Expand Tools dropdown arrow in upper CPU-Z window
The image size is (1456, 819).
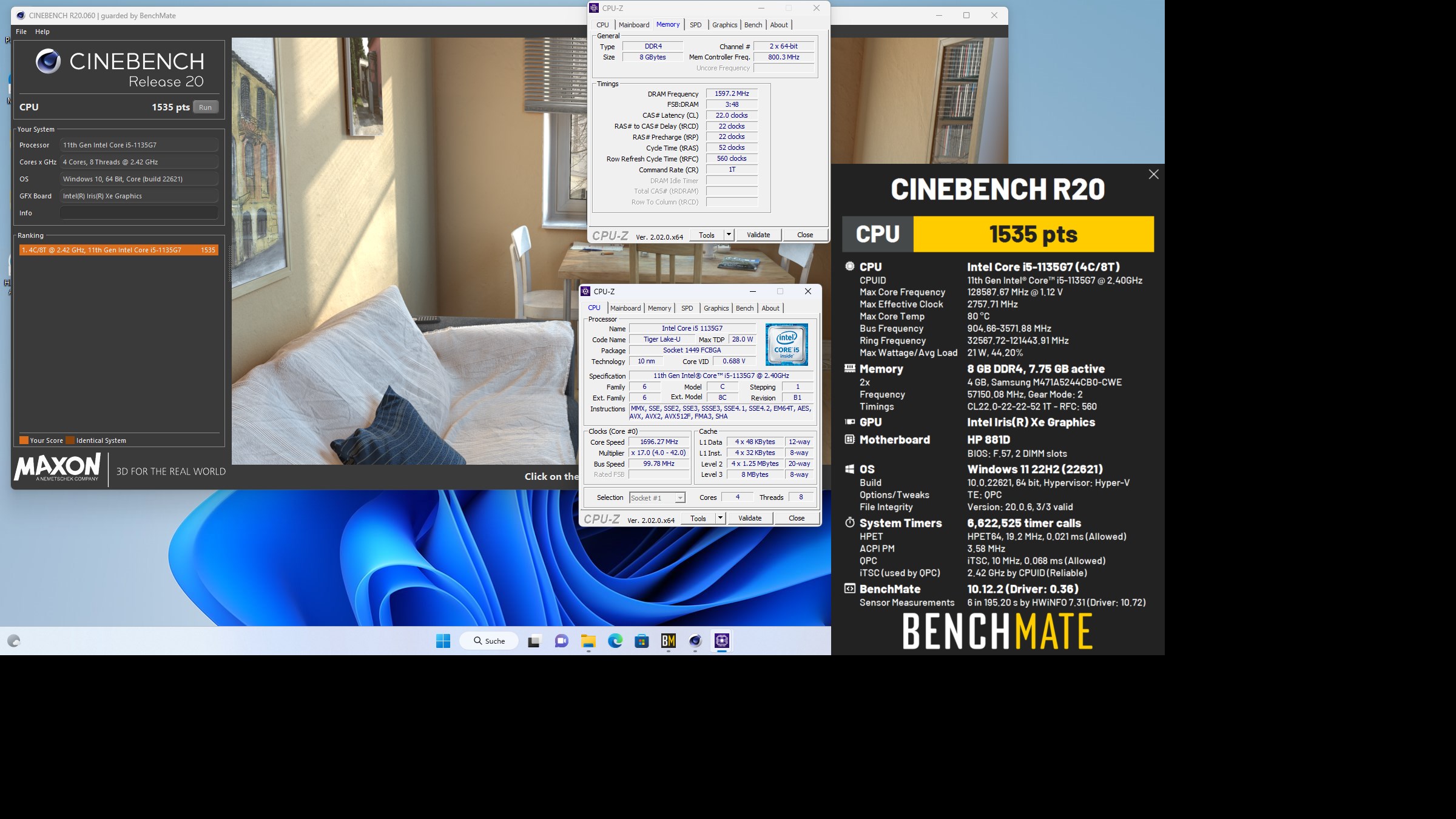point(729,235)
